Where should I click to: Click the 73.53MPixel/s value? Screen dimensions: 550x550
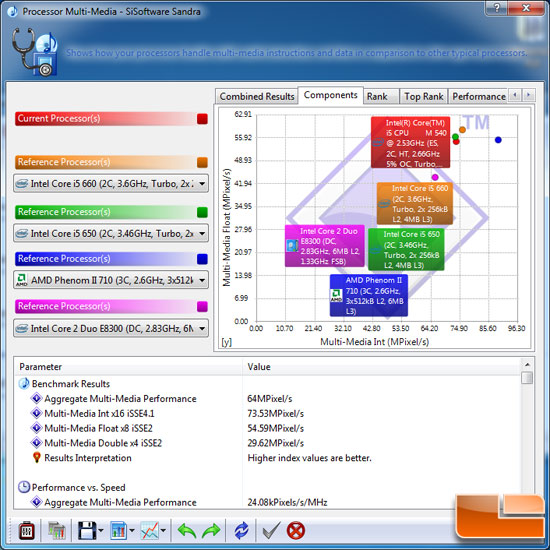[x=276, y=414]
